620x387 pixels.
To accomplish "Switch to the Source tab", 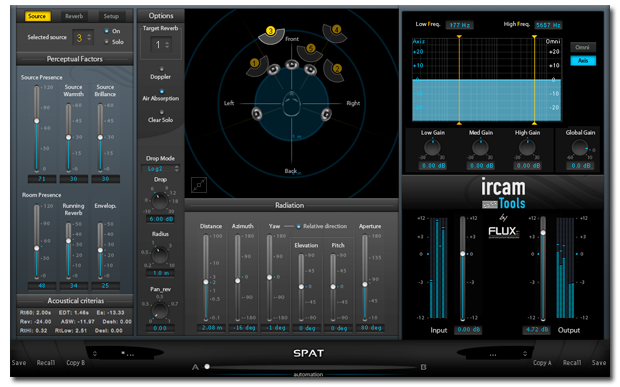I will (x=37, y=16).
